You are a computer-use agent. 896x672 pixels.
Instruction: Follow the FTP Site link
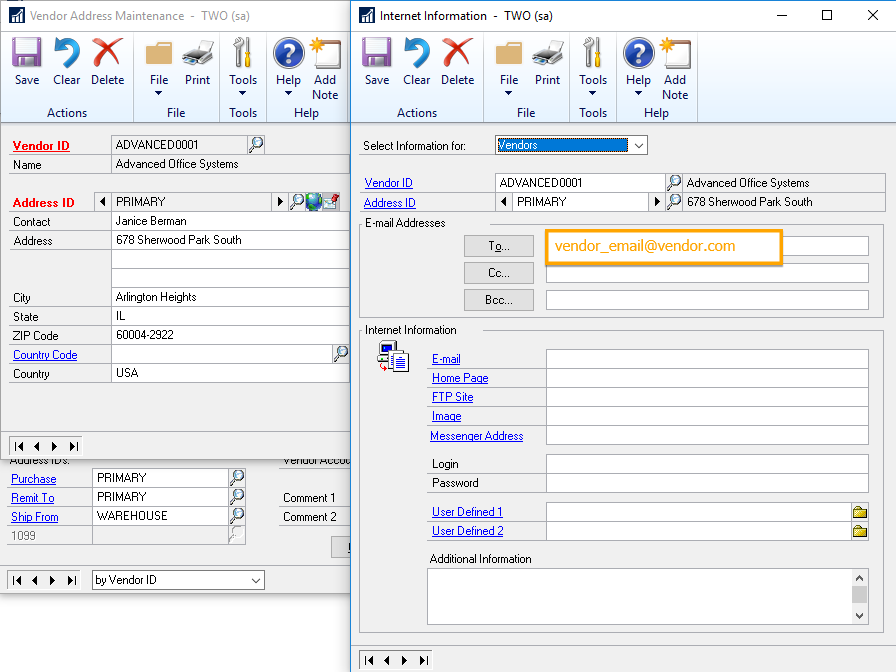pos(453,397)
